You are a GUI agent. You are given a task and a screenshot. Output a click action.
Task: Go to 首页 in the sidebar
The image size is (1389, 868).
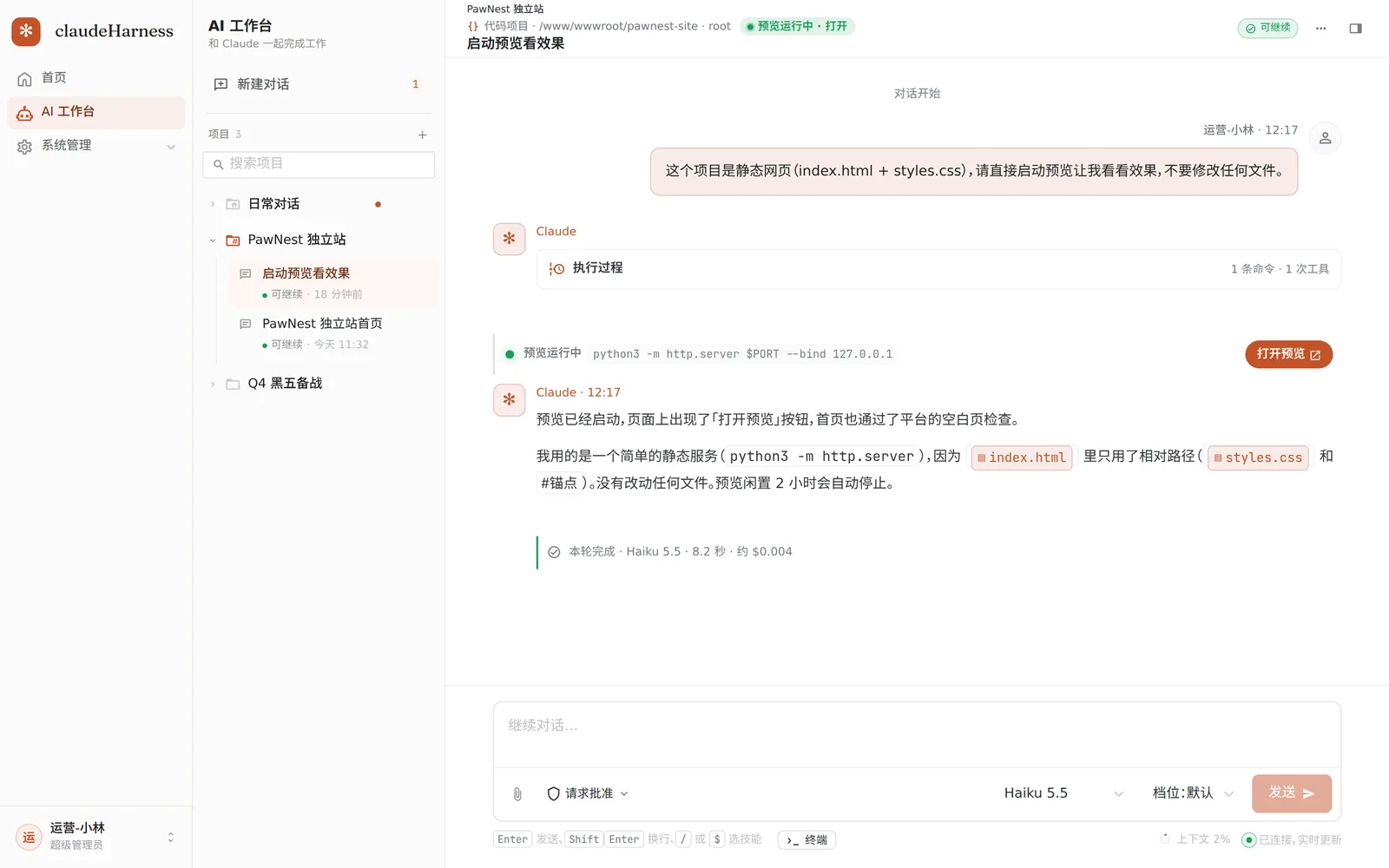(95, 78)
